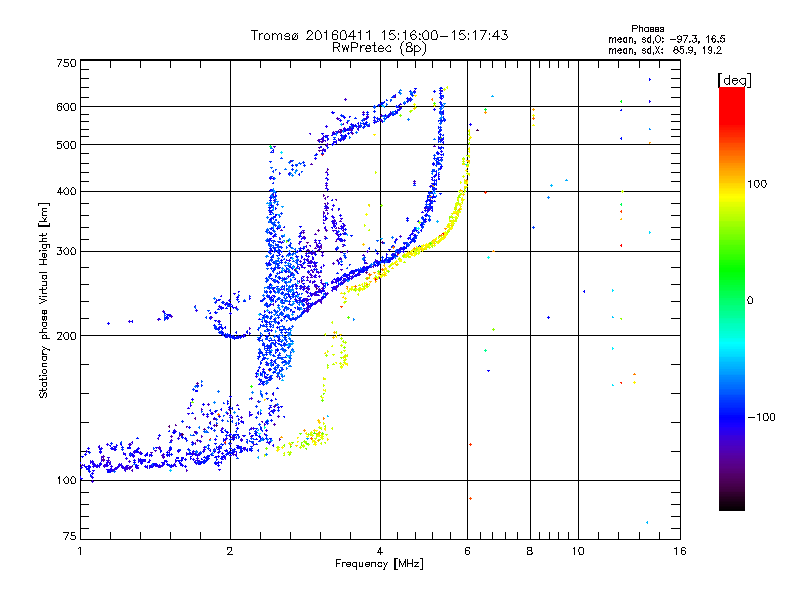Click the frequency axis tick label '4'
Image resolution: width=800 pixels, height=600 pixels.
[x=380, y=551]
